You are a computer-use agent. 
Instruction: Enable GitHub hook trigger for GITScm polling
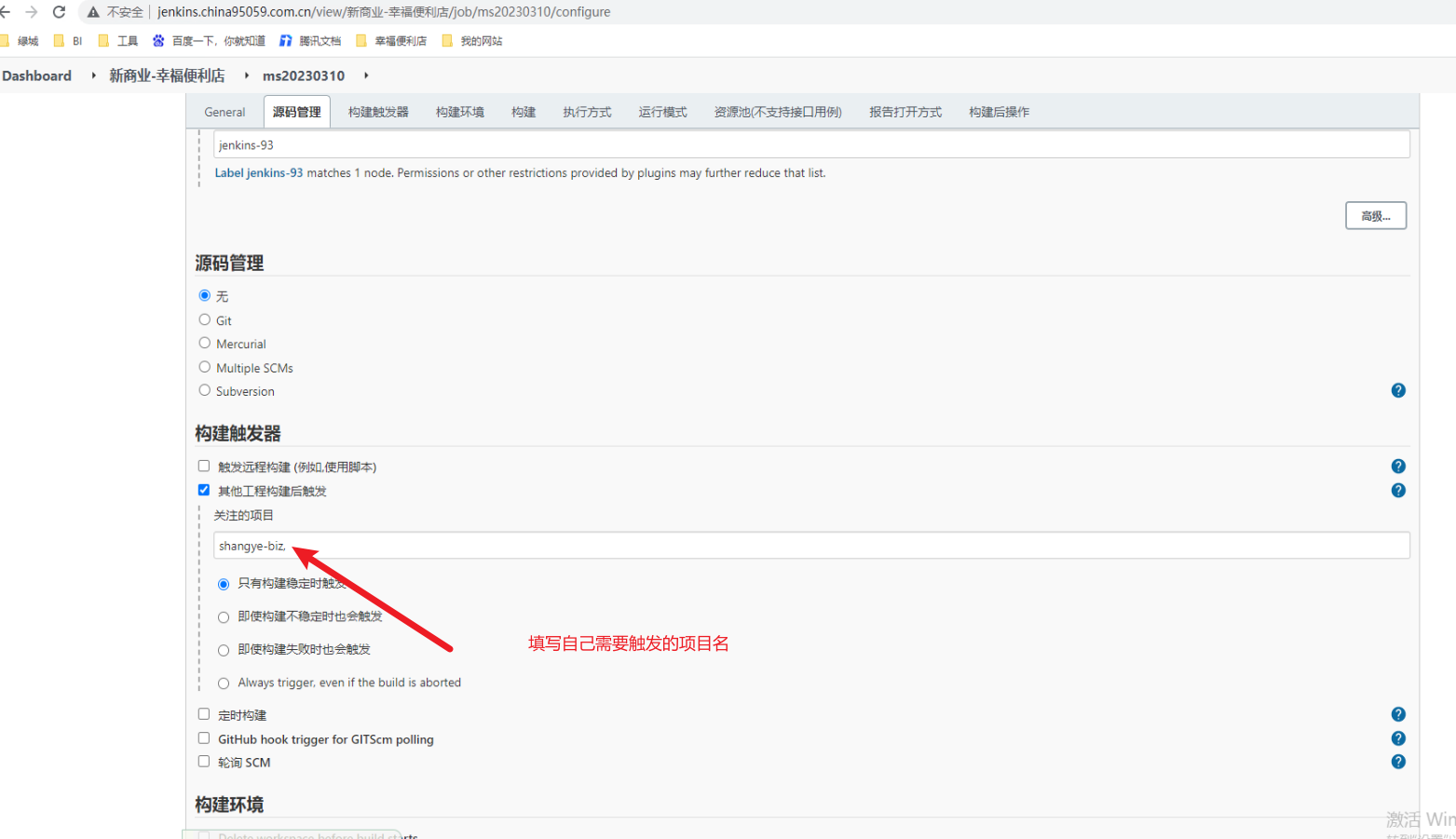pos(204,738)
